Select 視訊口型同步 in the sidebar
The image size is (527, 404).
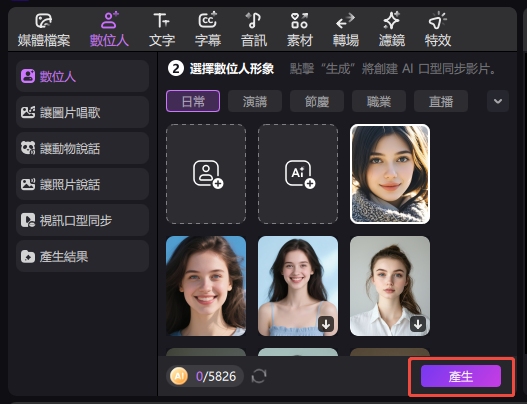tap(82, 220)
